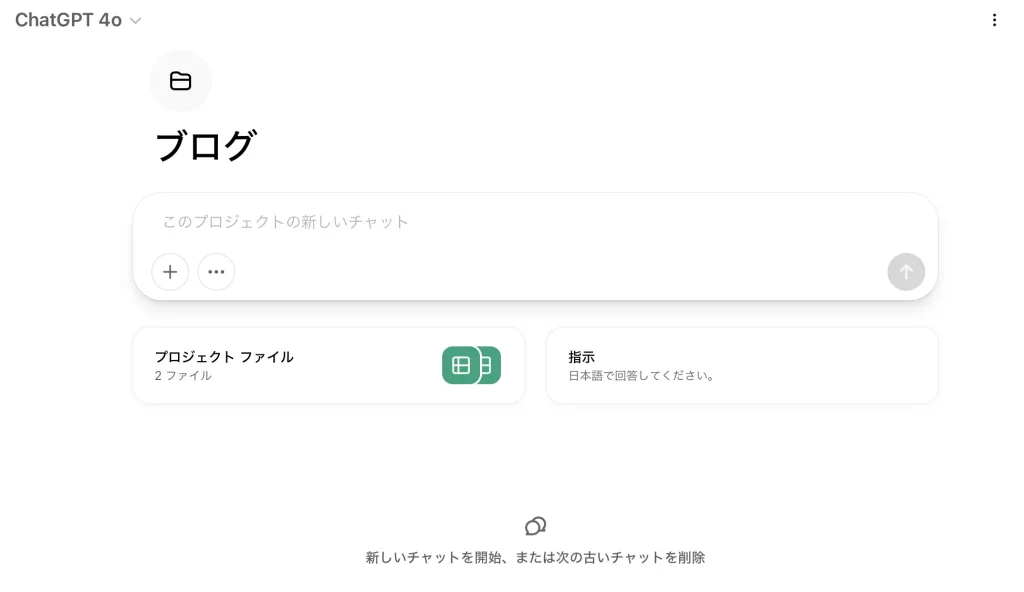Click the plus attach button

[170, 272]
